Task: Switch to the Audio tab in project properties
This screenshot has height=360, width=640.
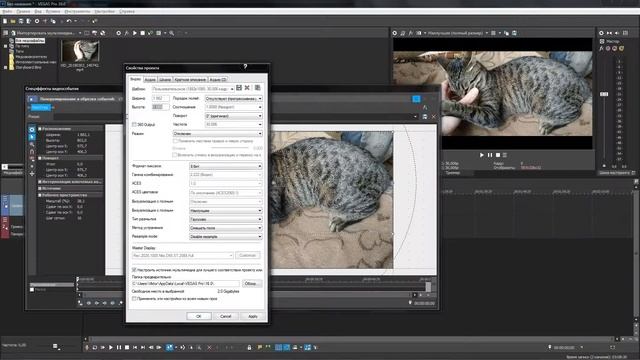Action: [x=150, y=80]
